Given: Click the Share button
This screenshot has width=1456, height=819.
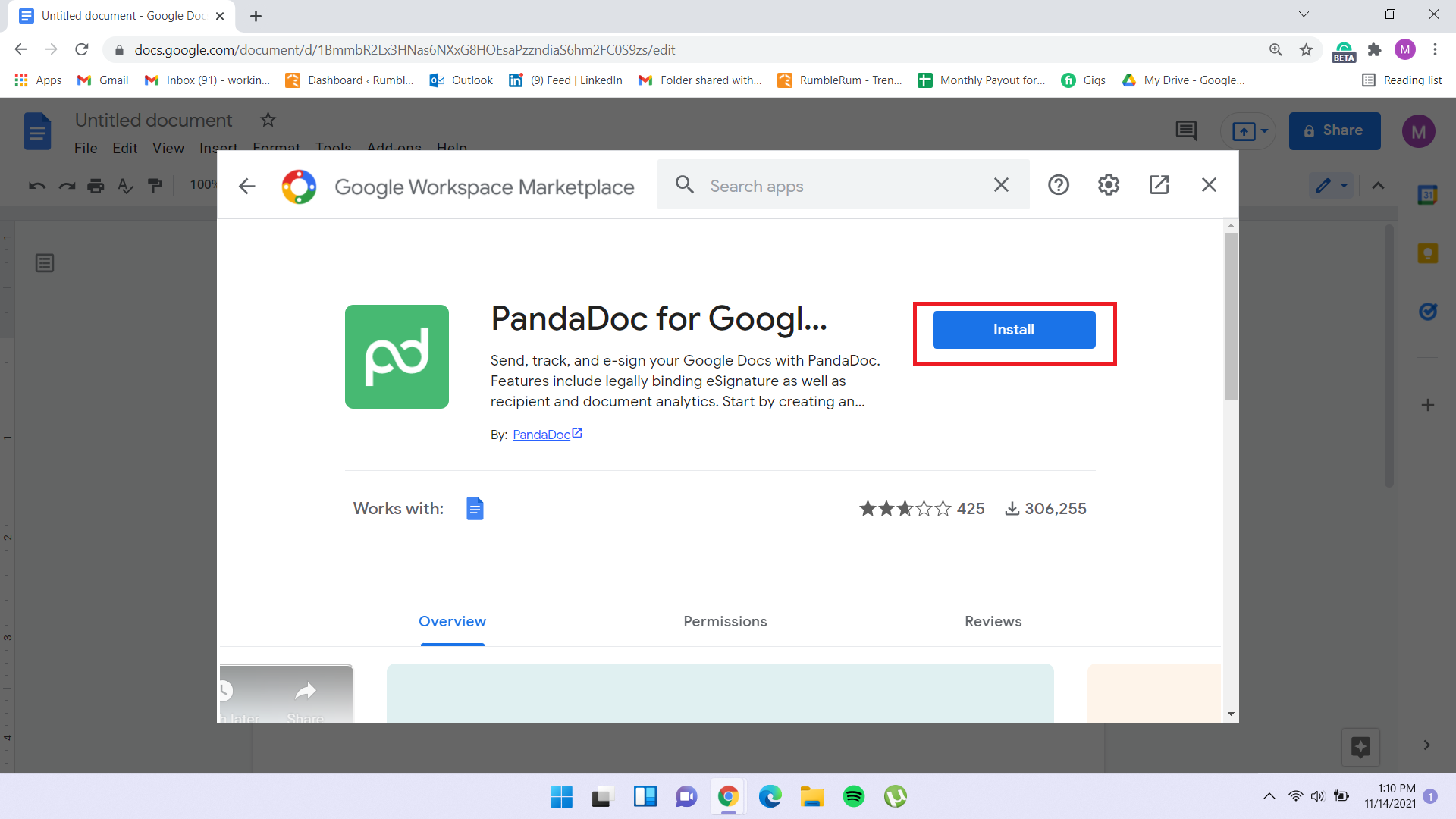Looking at the screenshot, I should click(x=1334, y=130).
